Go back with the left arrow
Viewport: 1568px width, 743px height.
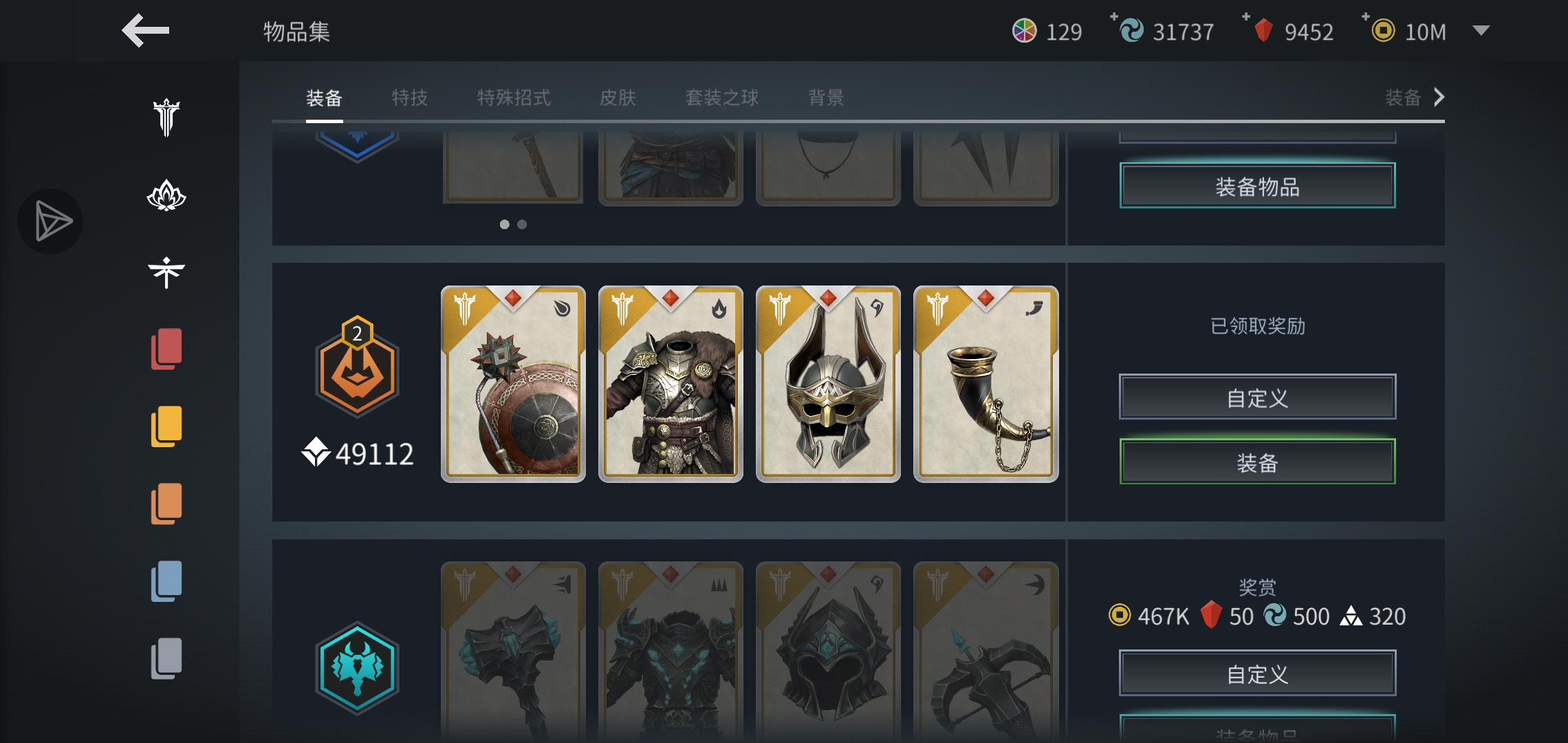coord(145,31)
